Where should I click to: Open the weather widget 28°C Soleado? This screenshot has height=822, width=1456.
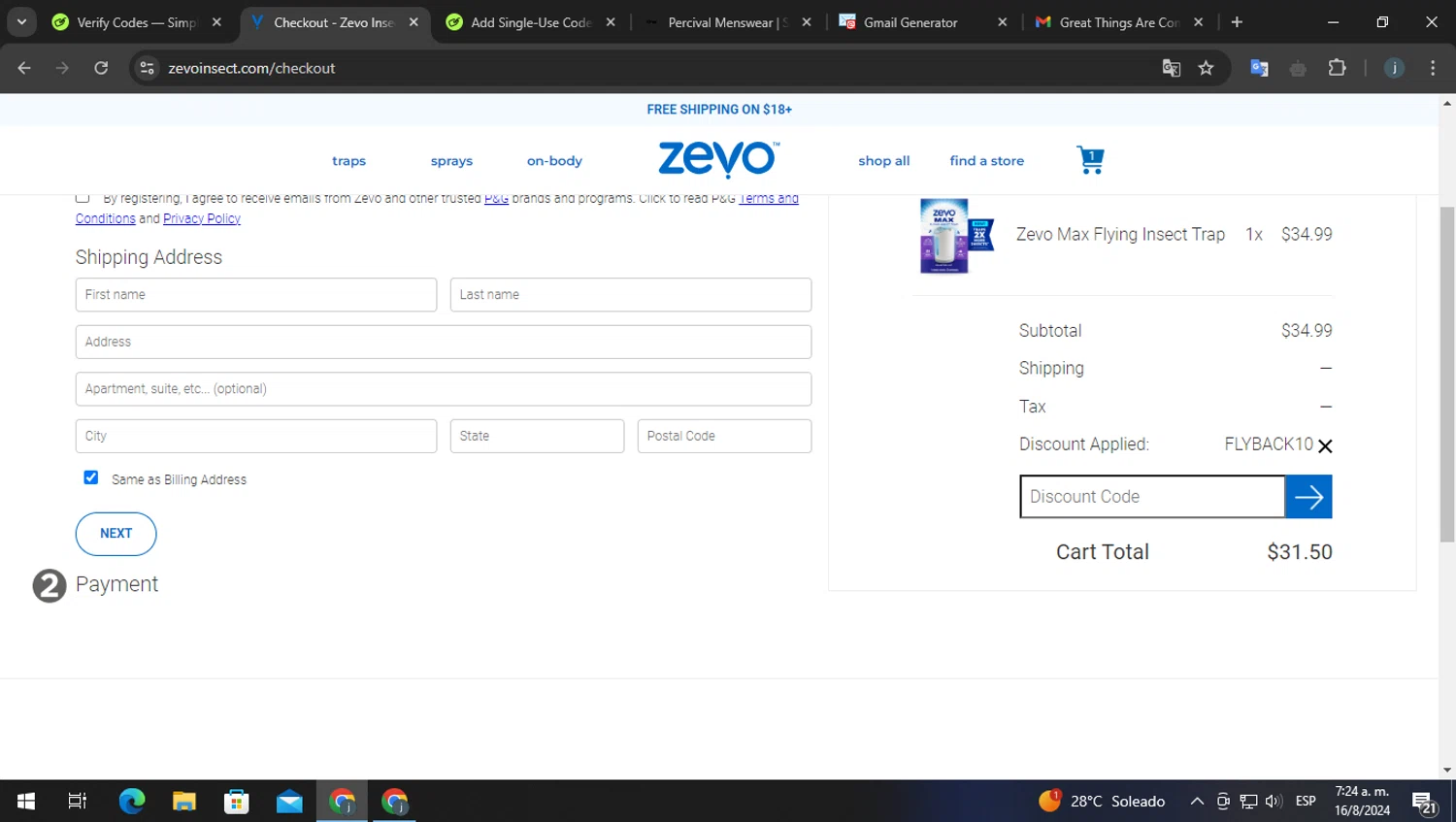1102,801
